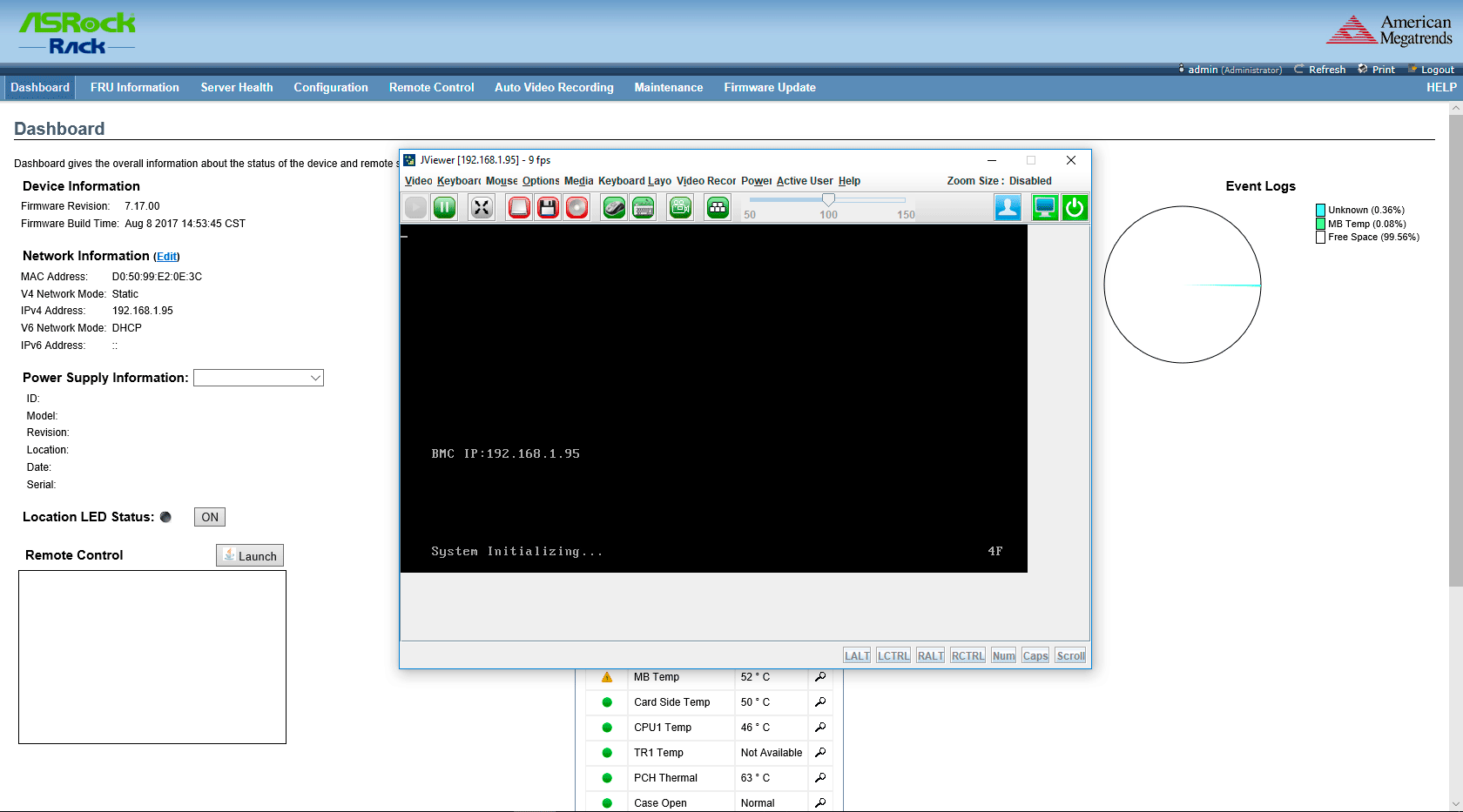This screenshot has height=812, width=1463.
Task: Click the red hard disk media icon
Action: [519, 207]
